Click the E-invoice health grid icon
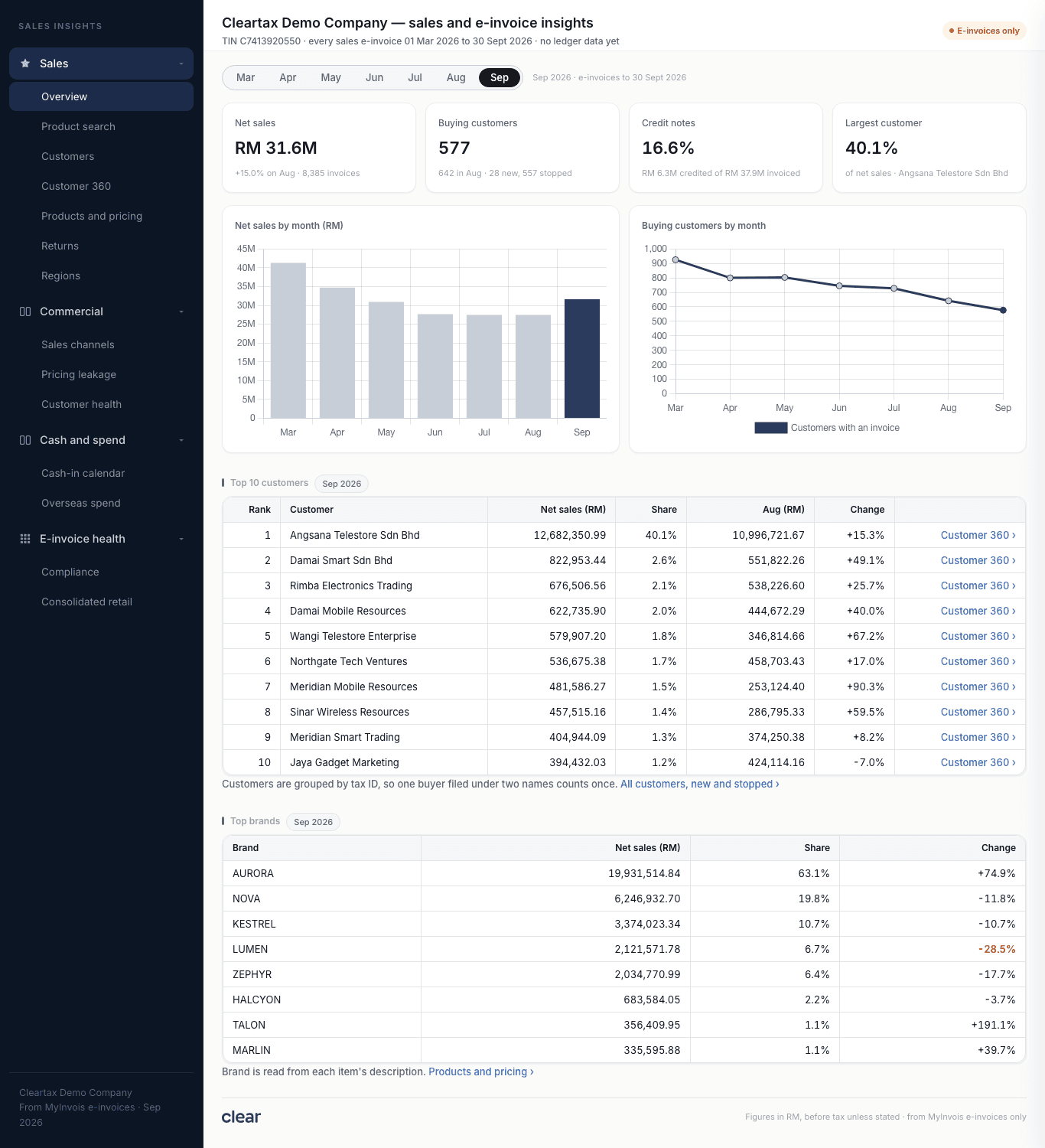This screenshot has height=1148, width=1045. pyautogui.click(x=25, y=539)
